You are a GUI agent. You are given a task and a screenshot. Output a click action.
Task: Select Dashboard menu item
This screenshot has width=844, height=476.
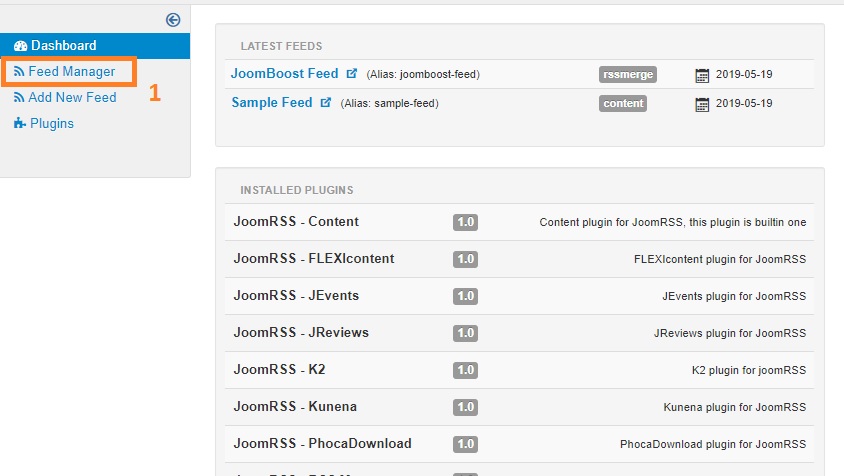coord(63,46)
